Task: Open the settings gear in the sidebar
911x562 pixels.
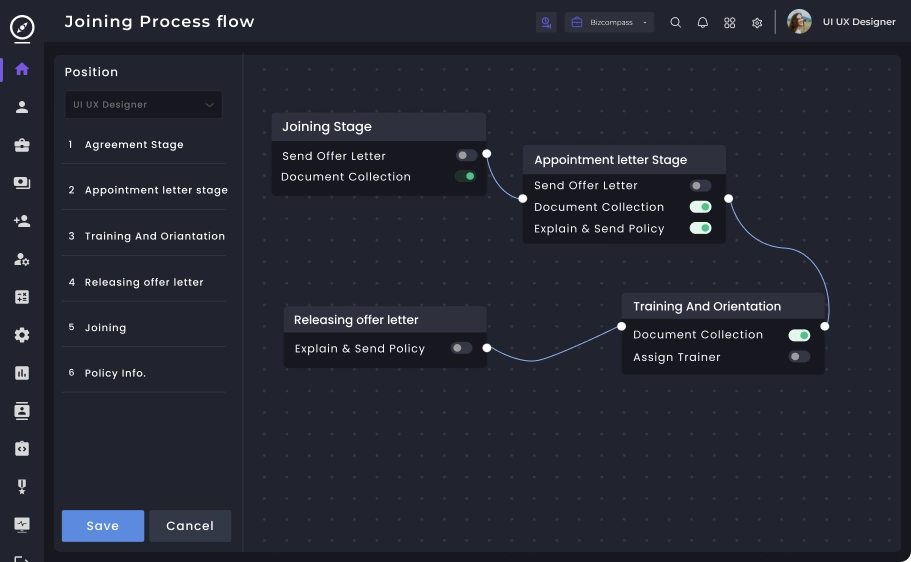Action: 22,335
